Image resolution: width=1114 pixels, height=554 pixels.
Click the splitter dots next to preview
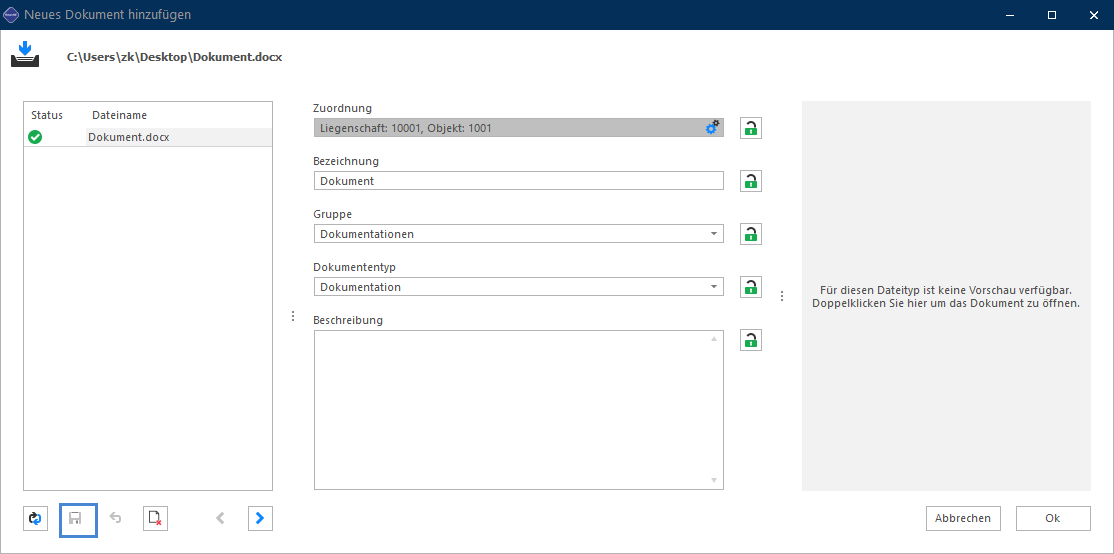click(782, 296)
